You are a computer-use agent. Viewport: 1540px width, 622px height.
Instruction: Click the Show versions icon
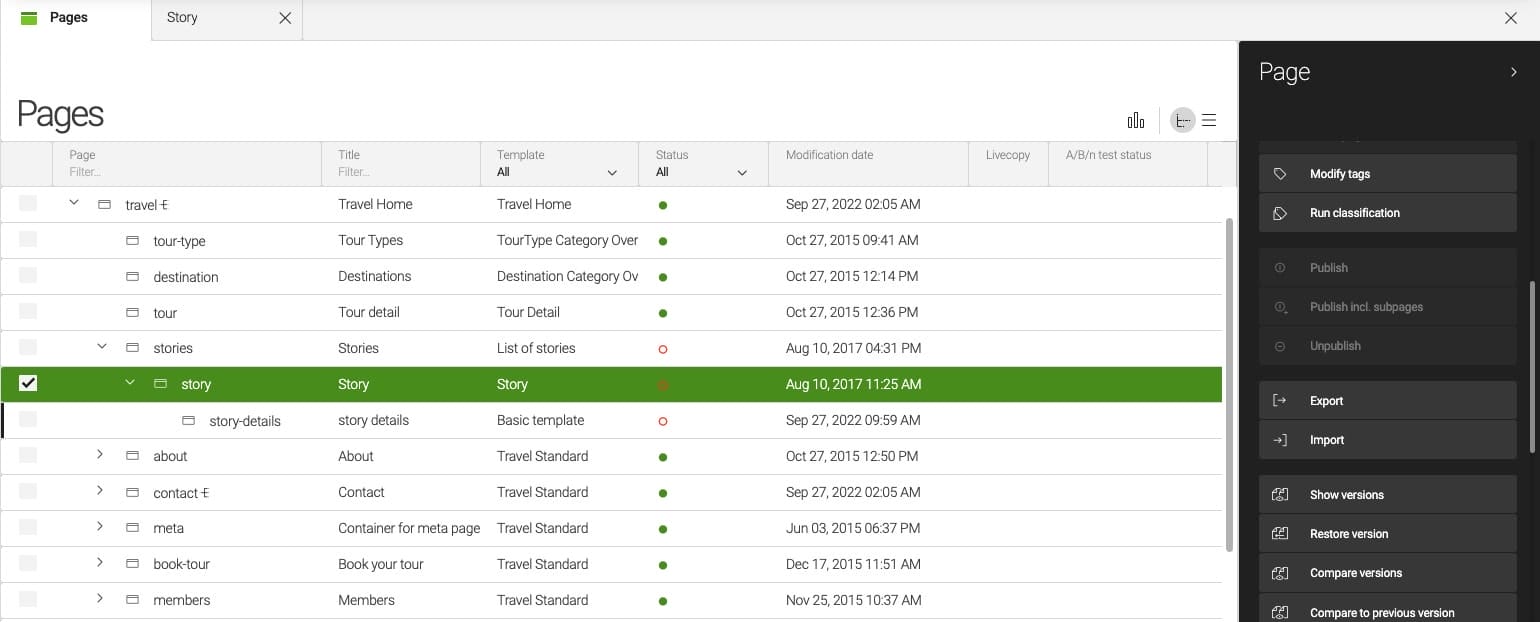1280,493
